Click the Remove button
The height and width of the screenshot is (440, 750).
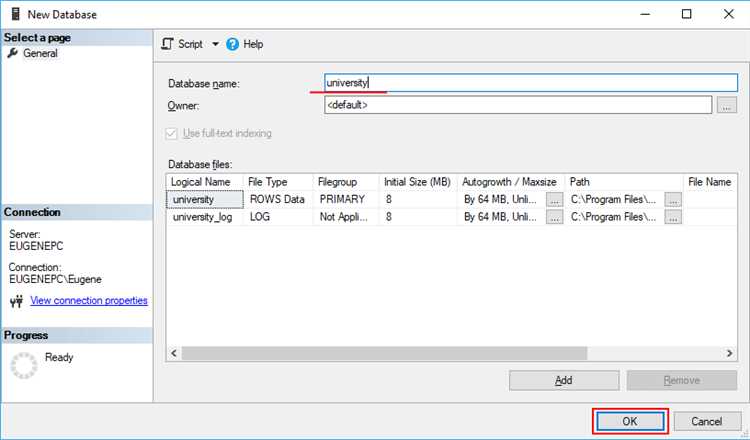(x=682, y=380)
